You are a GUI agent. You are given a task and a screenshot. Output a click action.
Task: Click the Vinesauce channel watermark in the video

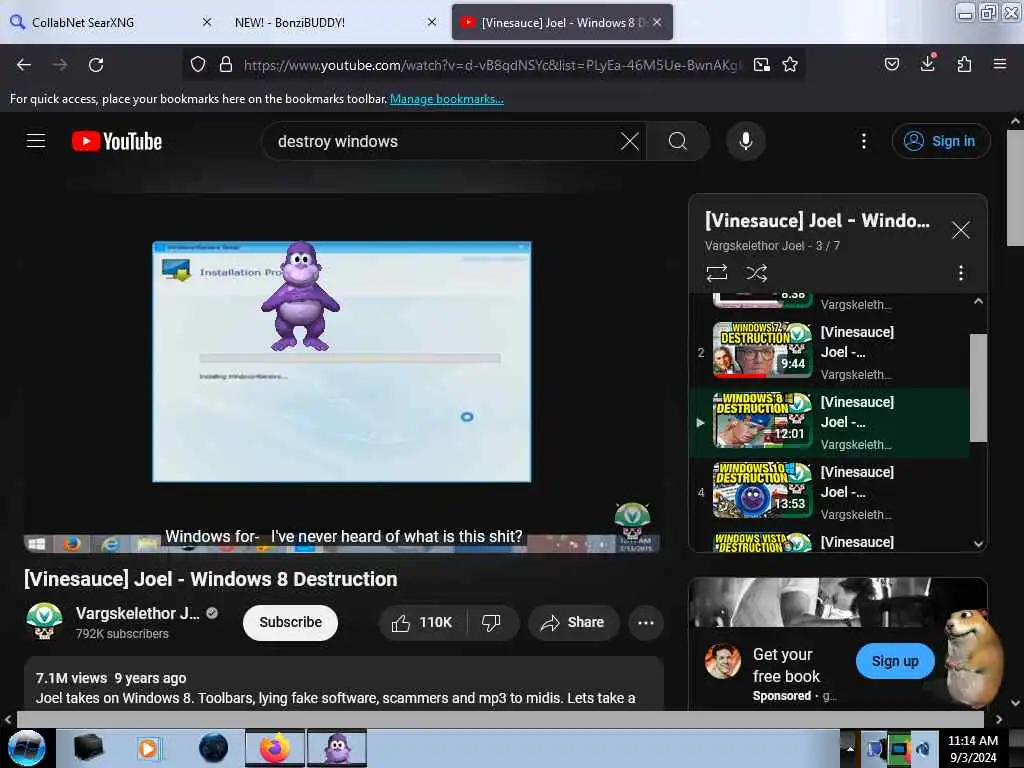632,519
